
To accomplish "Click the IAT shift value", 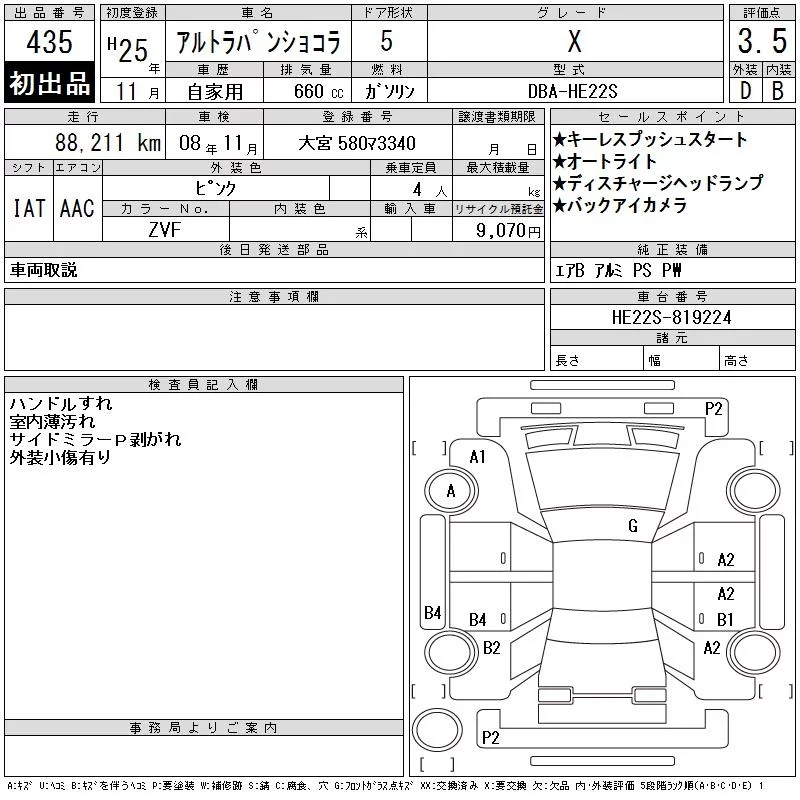I will tap(29, 208).
